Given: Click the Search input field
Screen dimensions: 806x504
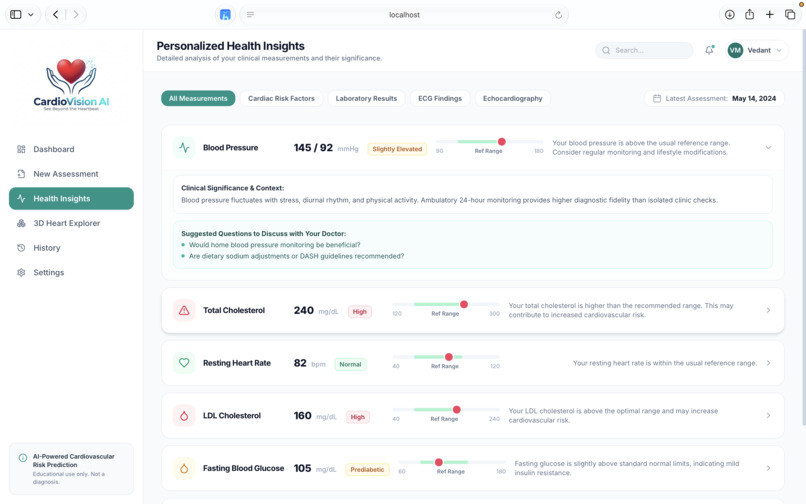Looking at the screenshot, I should tap(644, 50).
